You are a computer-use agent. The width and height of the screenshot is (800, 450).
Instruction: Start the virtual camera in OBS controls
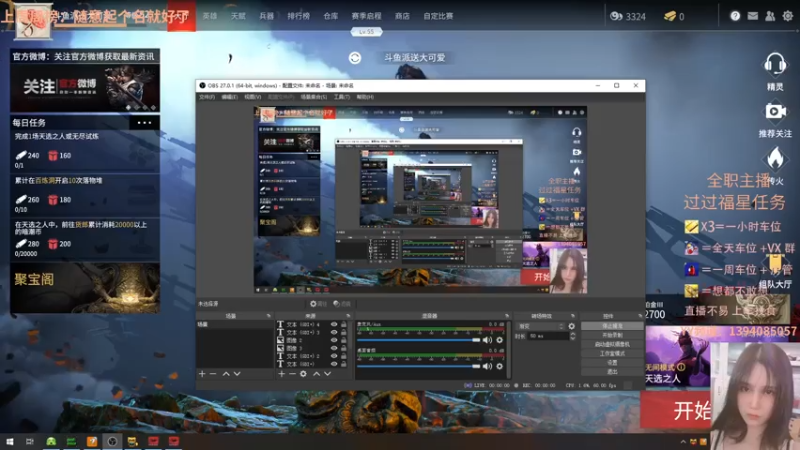(612, 344)
